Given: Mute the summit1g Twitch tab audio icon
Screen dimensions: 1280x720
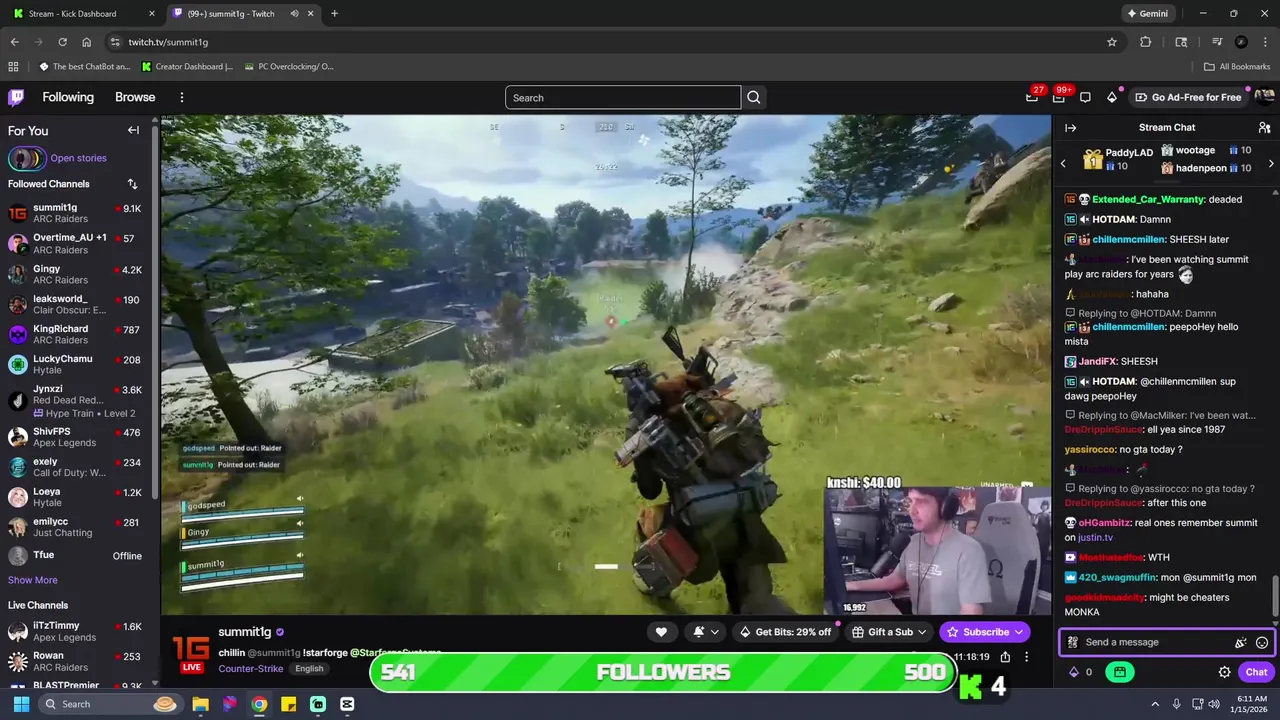Looking at the screenshot, I should pos(295,14).
